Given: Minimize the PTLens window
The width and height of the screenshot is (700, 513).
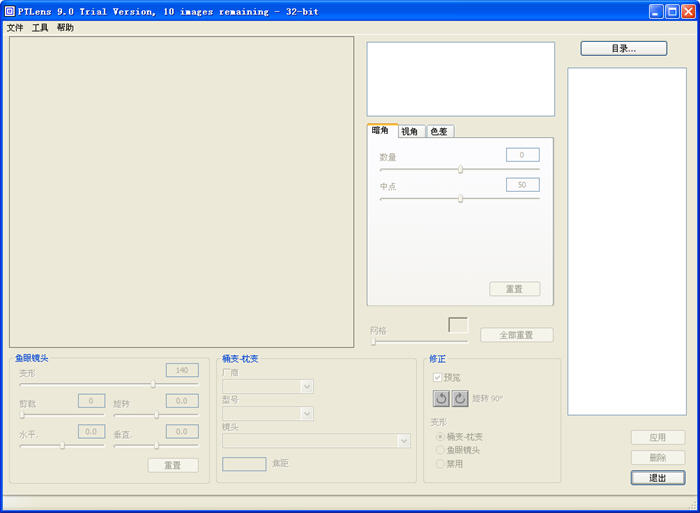Looking at the screenshot, I should 656,12.
